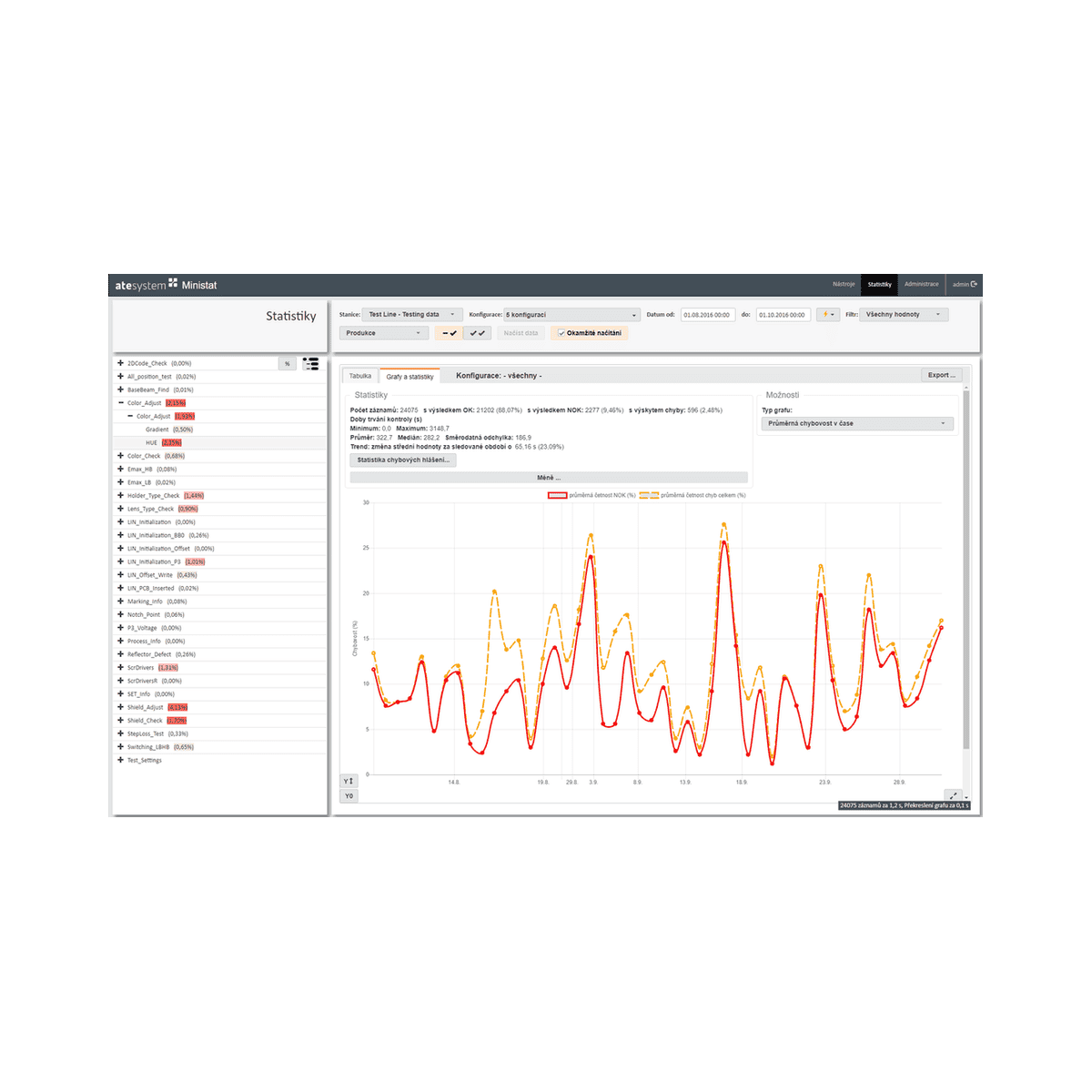Viewport: 1092px width, 1092px height.
Task: Expand the BaseBeam_Find tree node
Action: click(120, 389)
